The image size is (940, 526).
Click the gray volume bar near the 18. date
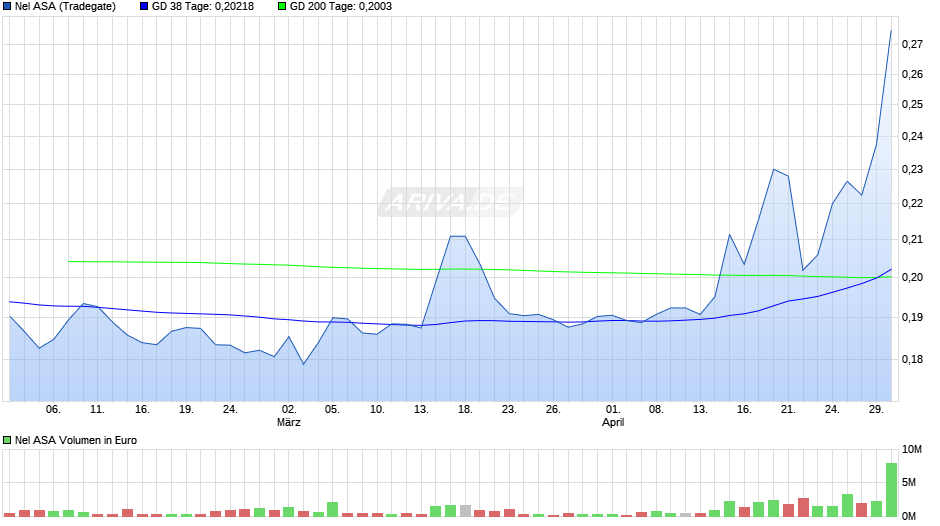(x=465, y=511)
